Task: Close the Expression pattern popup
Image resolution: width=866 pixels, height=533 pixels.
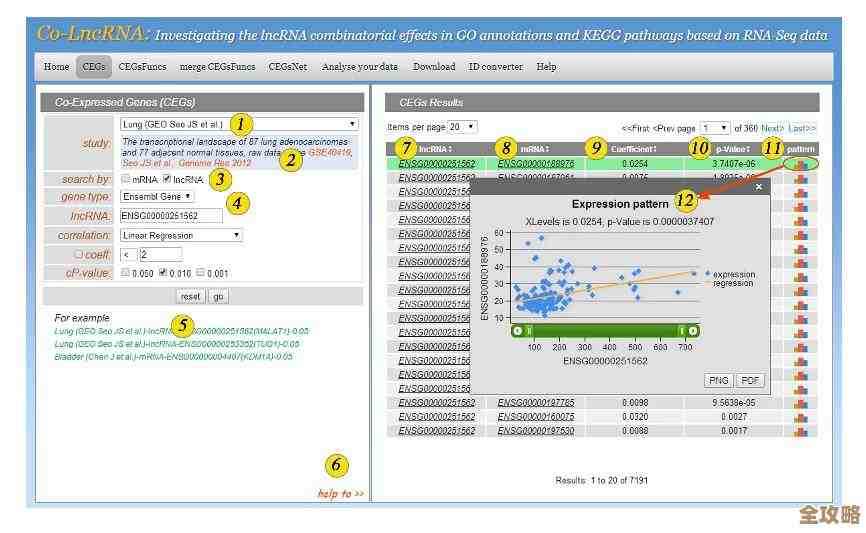Action: click(758, 187)
